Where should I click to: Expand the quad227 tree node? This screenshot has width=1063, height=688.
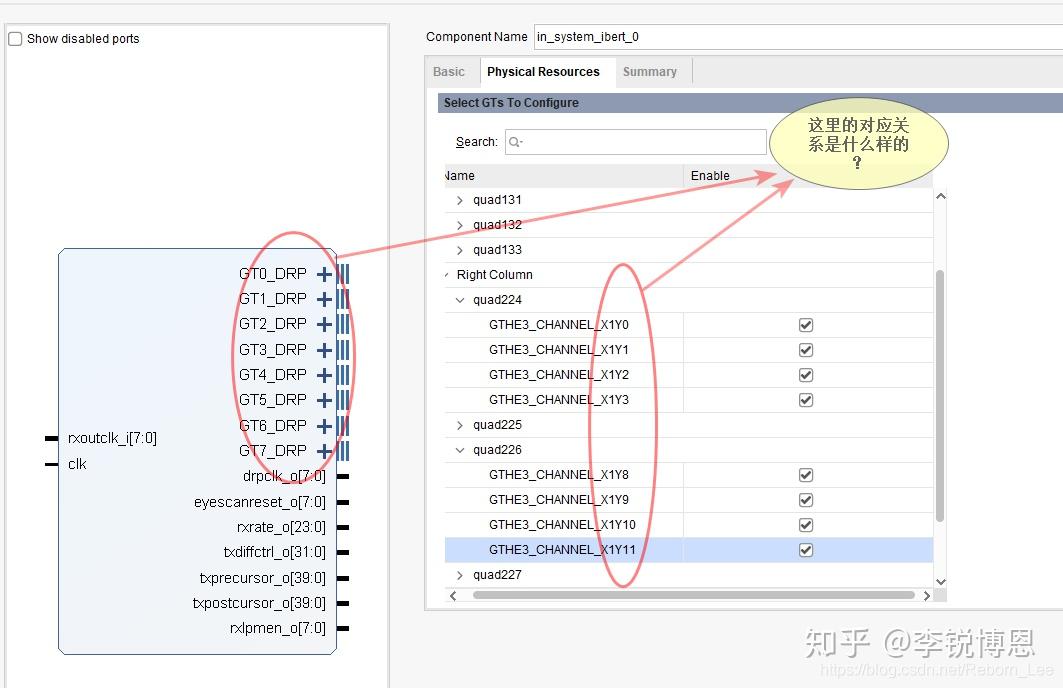tap(459, 574)
